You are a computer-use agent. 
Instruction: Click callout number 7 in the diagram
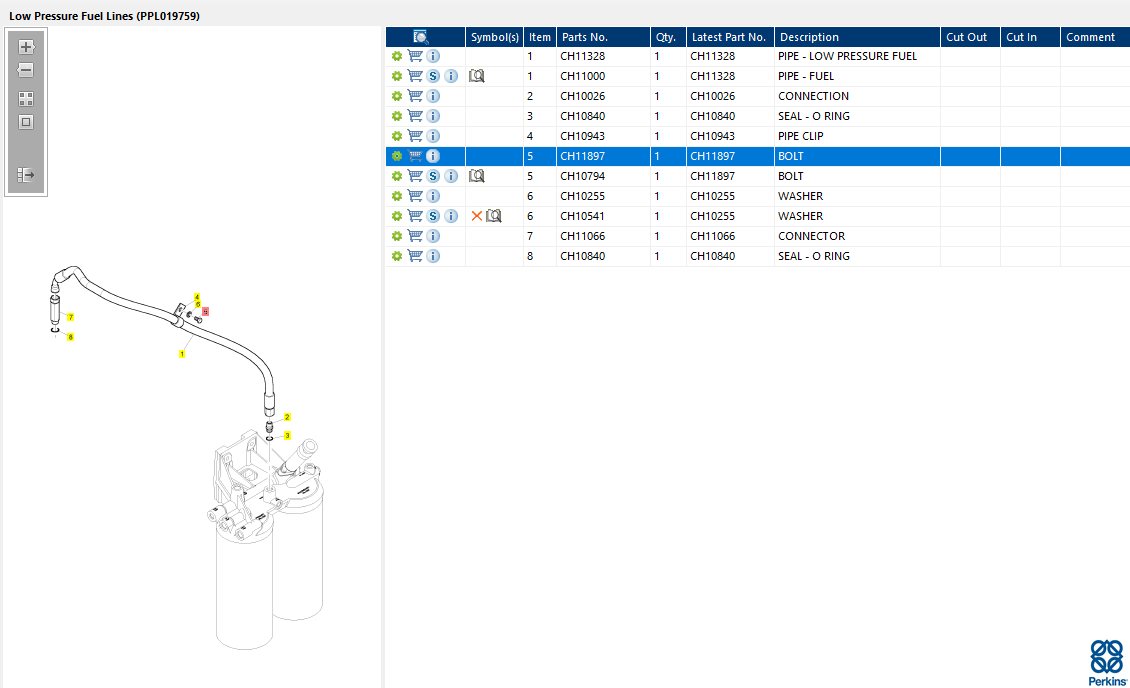point(71,317)
